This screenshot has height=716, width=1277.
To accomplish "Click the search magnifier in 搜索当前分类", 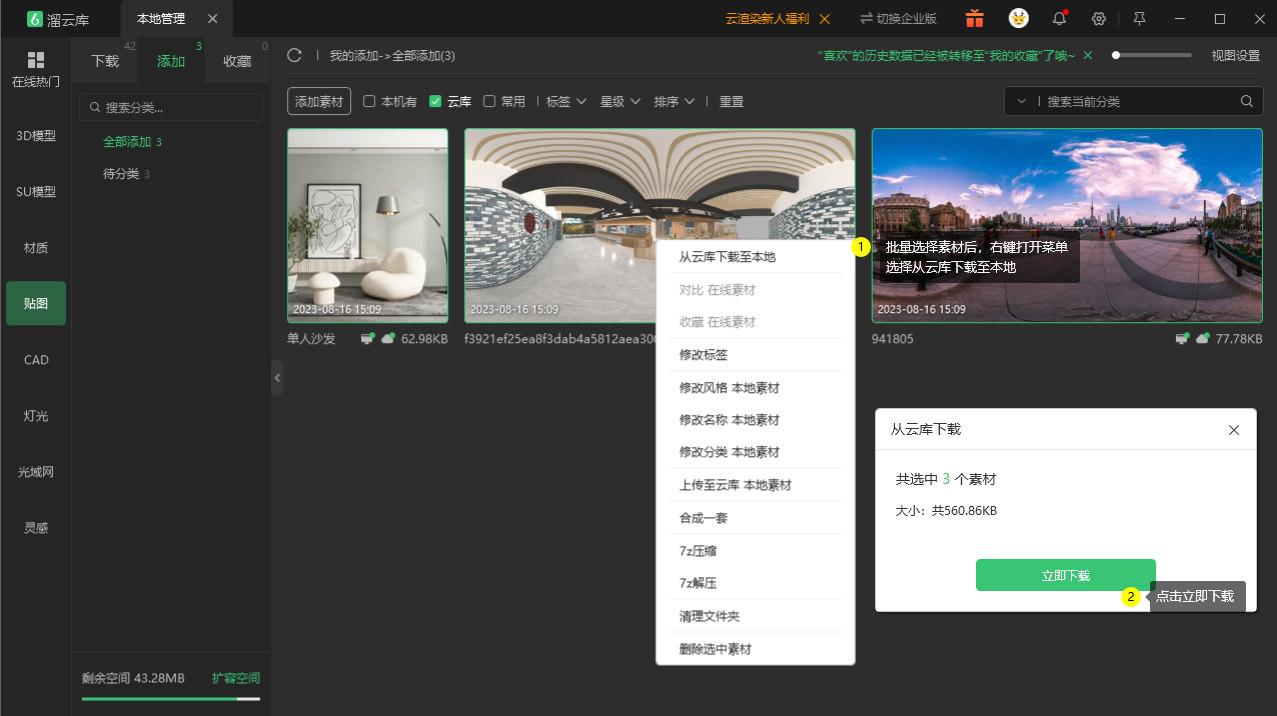I will 1246,101.
